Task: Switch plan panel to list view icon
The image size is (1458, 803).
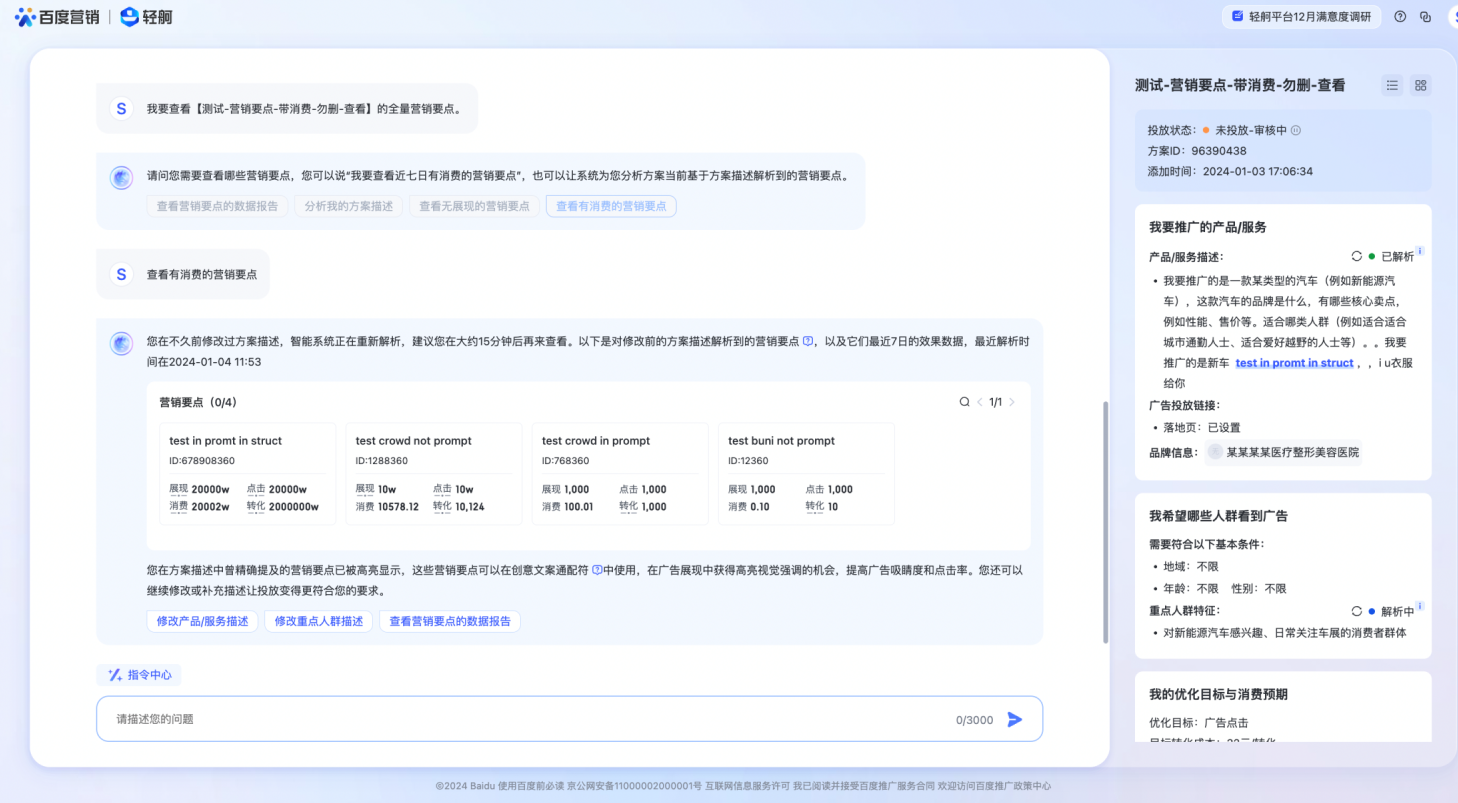Action: (x=1392, y=86)
